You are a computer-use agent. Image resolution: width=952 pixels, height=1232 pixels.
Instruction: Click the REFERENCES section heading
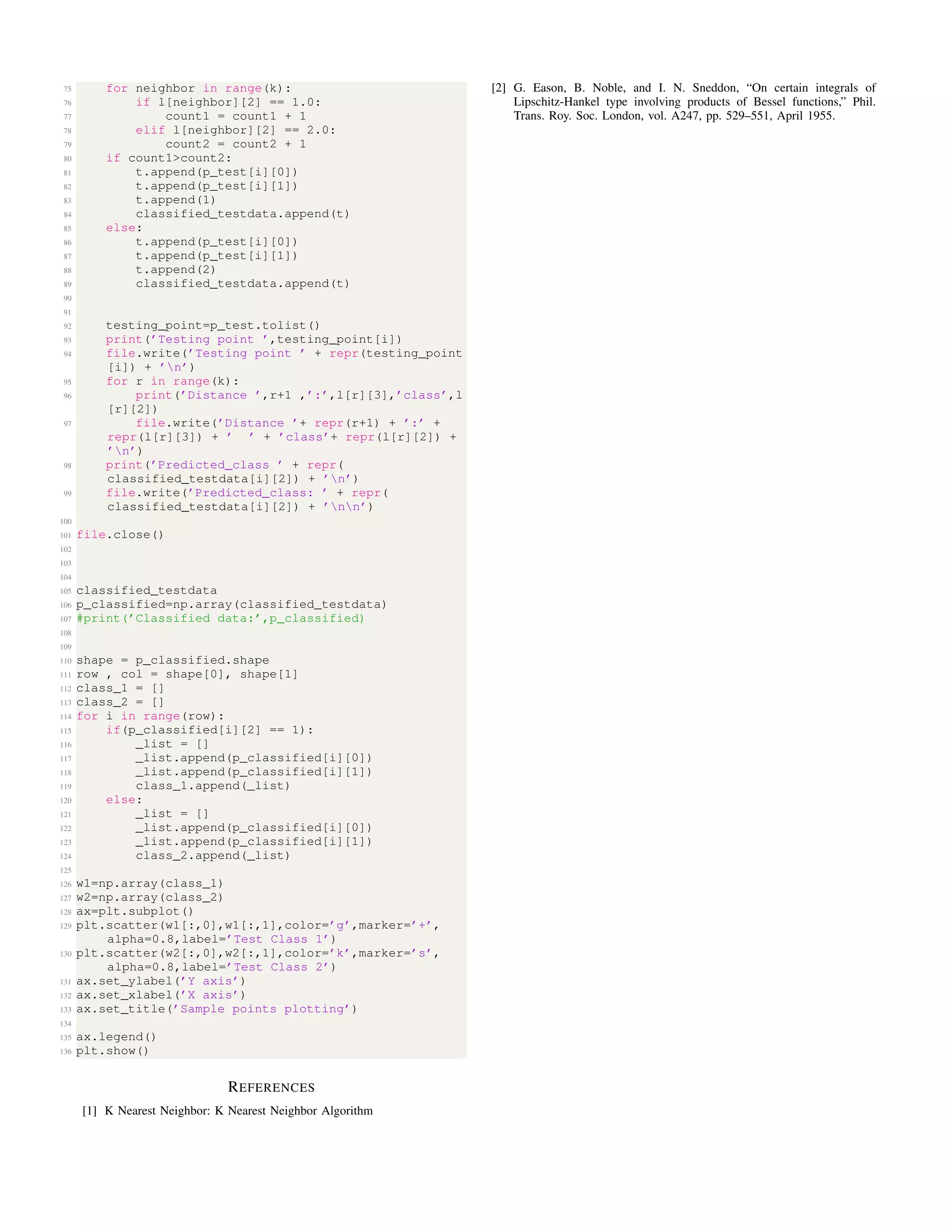pos(271,1087)
